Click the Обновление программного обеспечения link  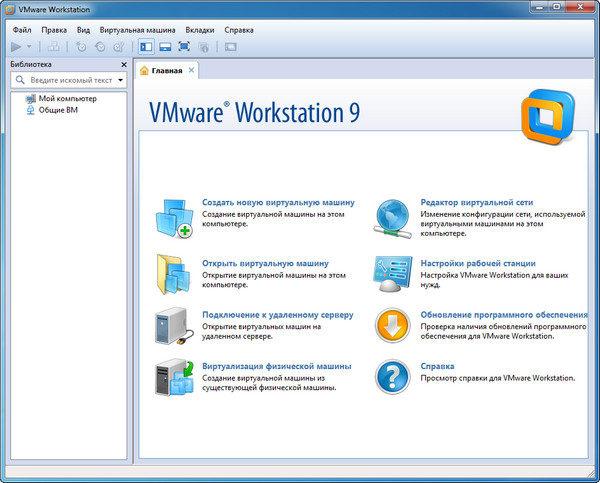point(504,315)
